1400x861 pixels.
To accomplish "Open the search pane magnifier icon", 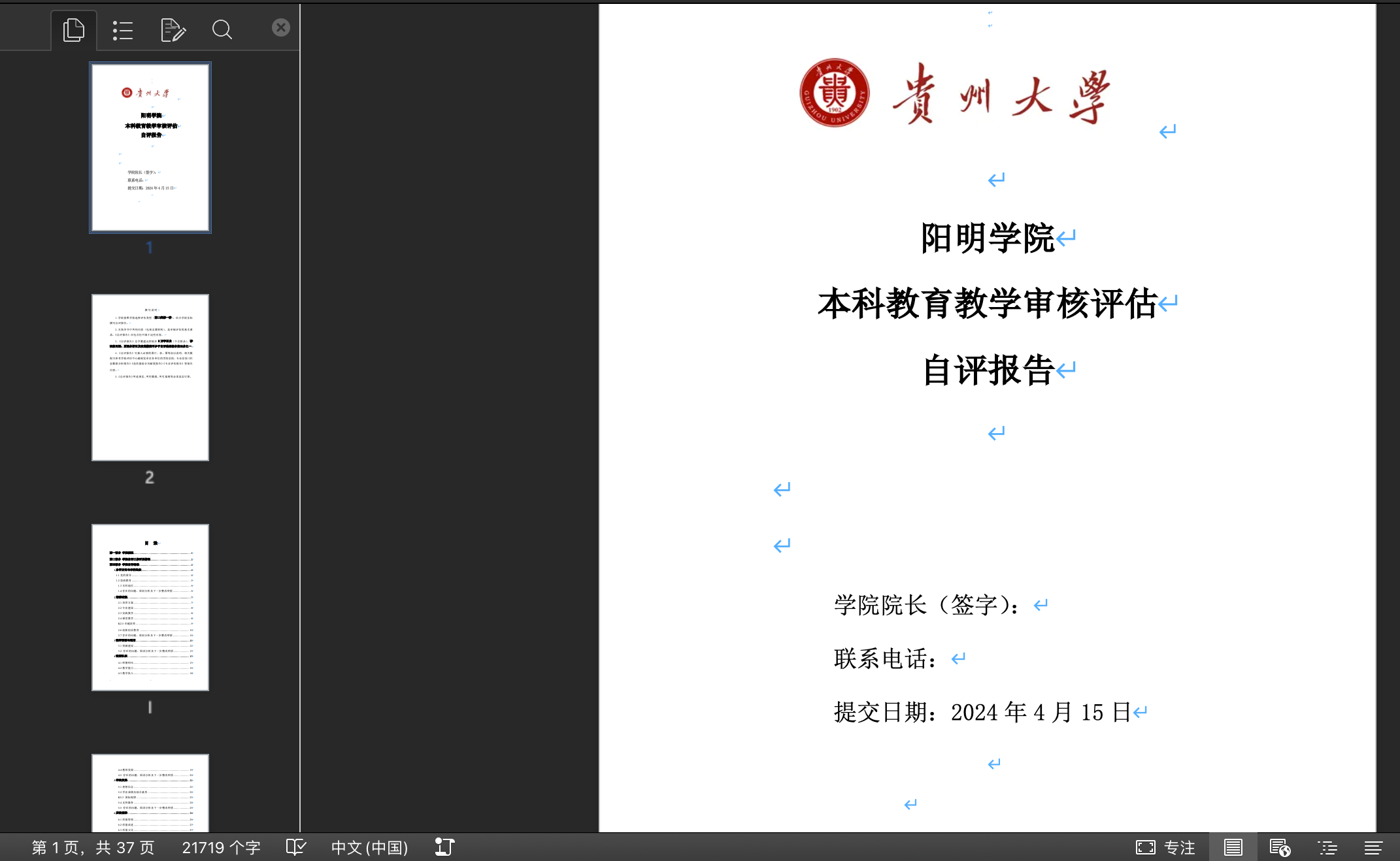I will click(222, 30).
